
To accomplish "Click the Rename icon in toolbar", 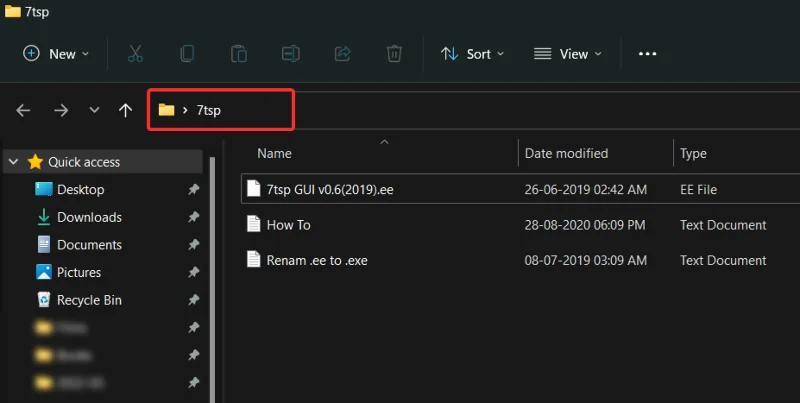I will coord(290,54).
